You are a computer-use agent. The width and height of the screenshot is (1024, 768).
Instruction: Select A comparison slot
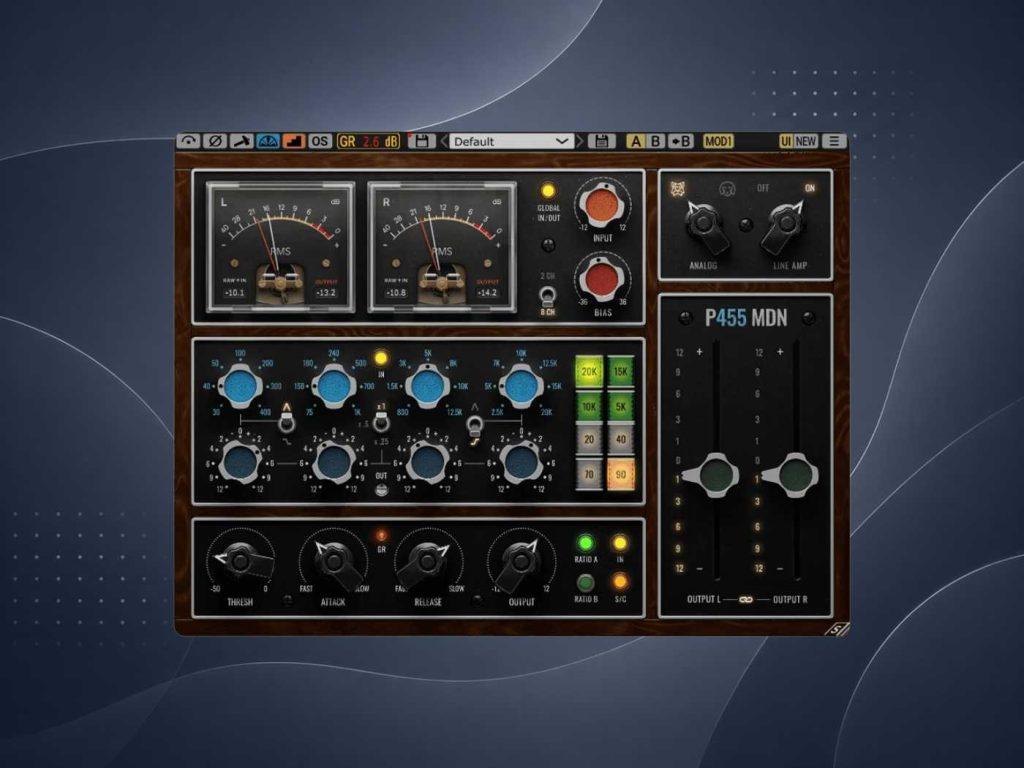point(635,141)
